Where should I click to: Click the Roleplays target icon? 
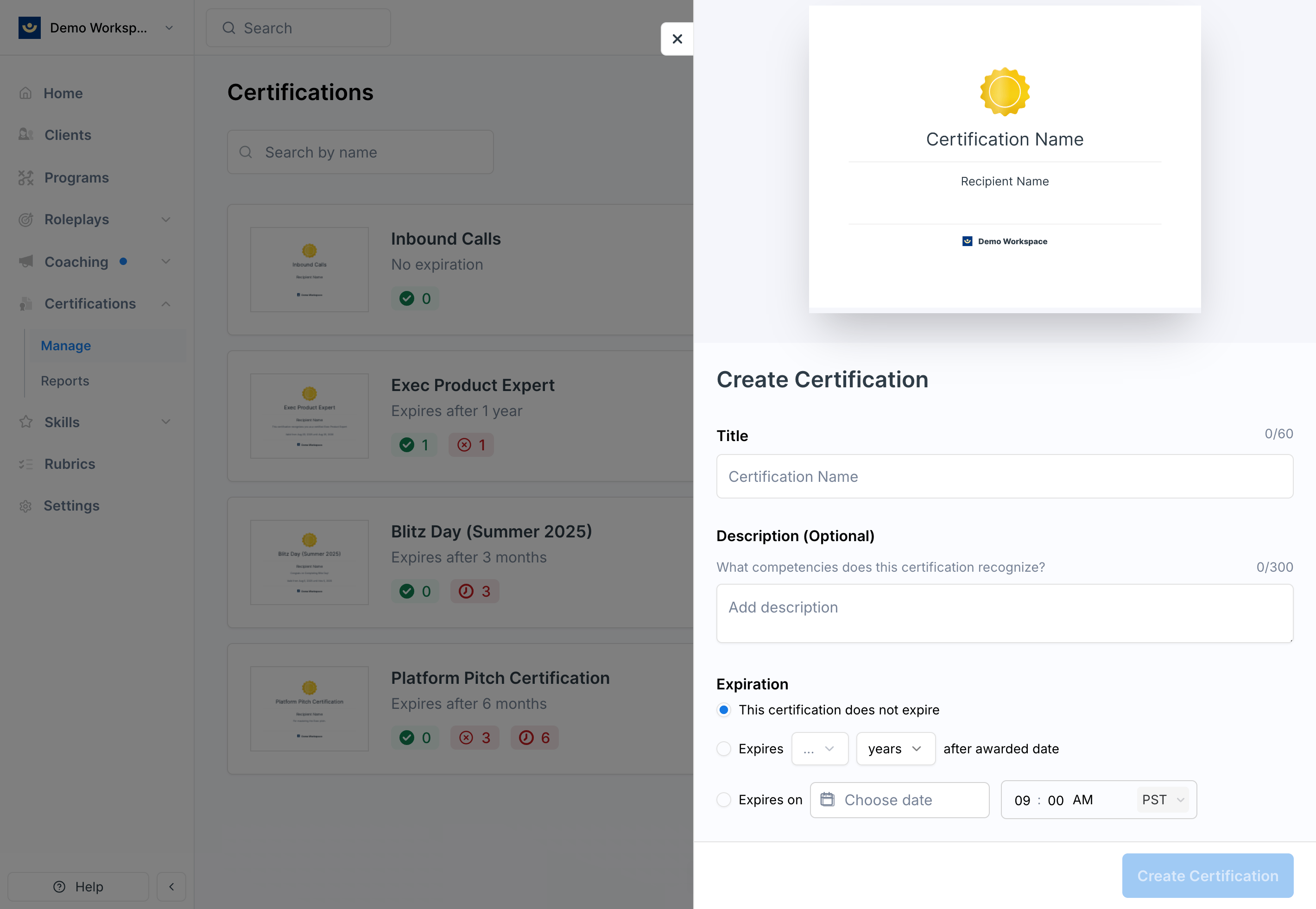coord(25,219)
